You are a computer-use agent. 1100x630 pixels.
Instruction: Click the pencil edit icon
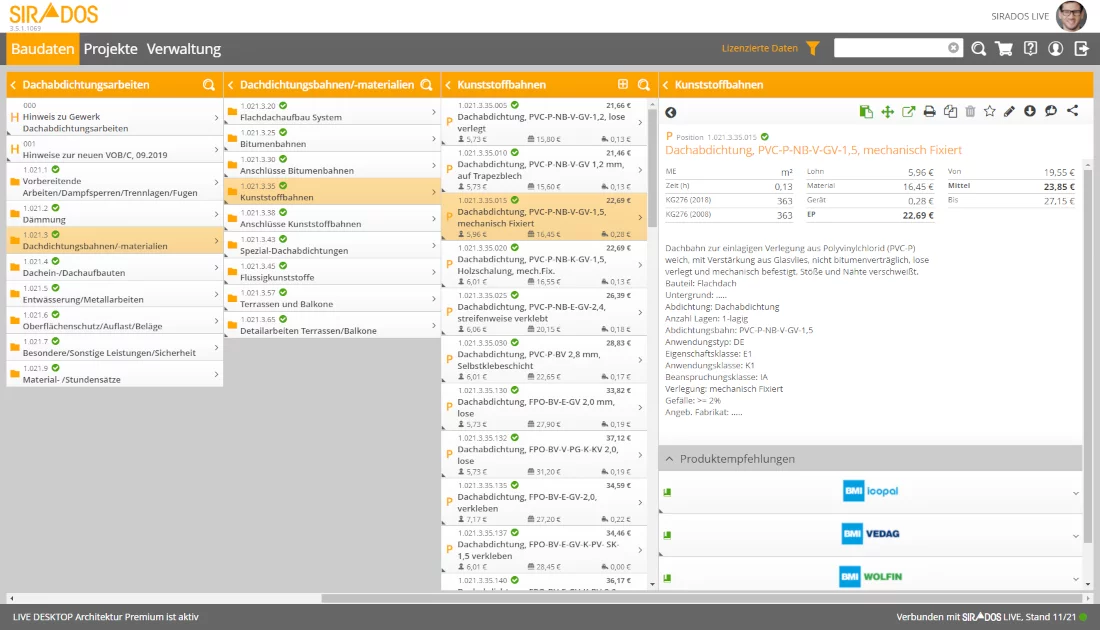1009,112
